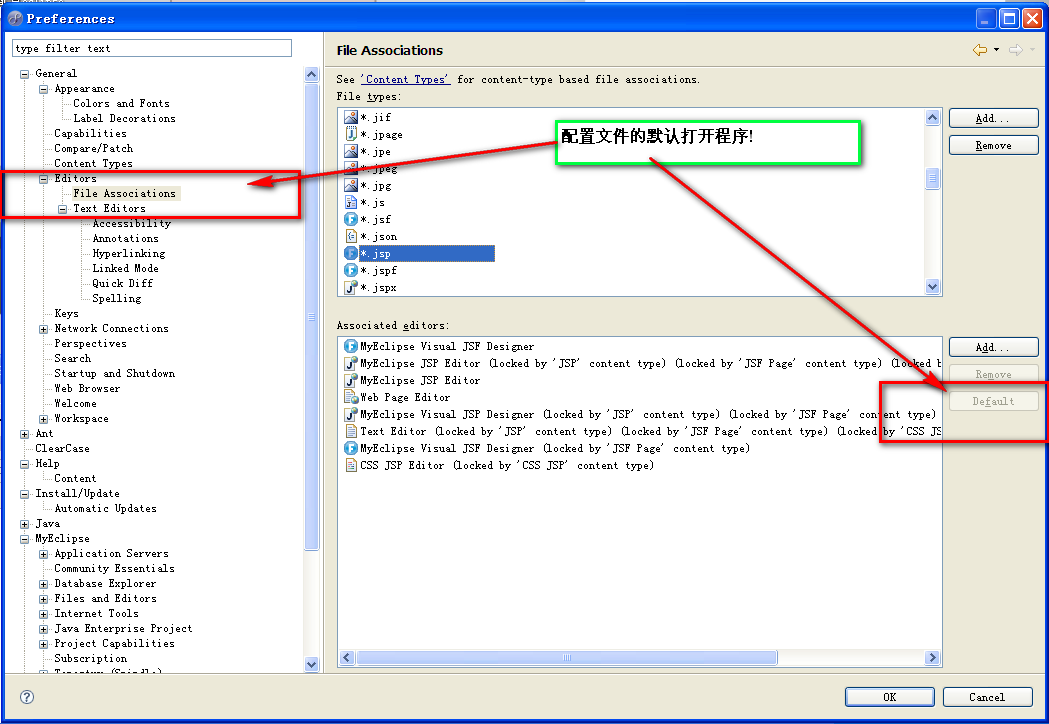The image size is (1049, 724).
Task: Click the *.jsf file type icon
Action: pos(350,219)
